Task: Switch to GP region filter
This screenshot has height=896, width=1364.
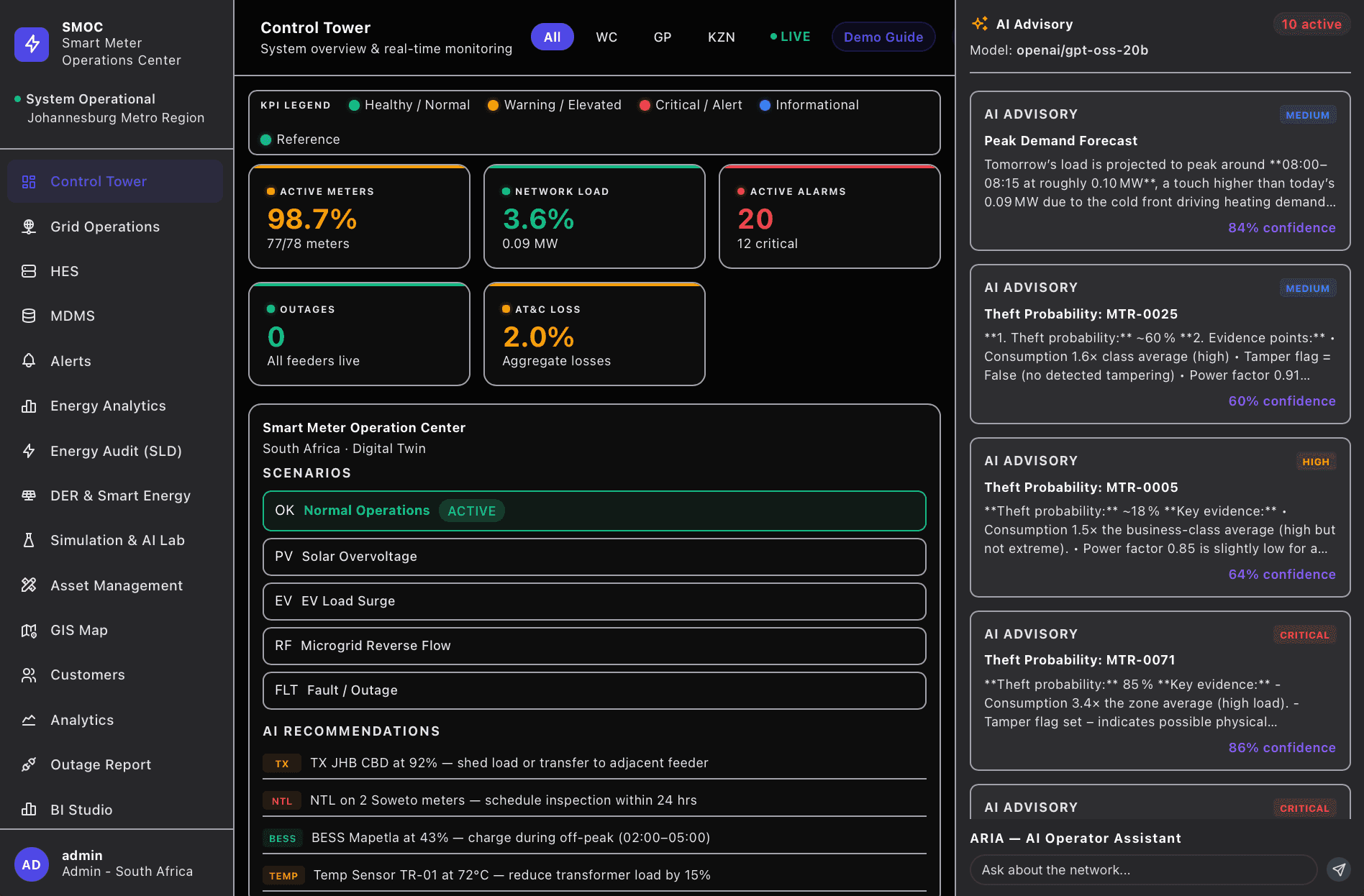Action: pos(663,37)
